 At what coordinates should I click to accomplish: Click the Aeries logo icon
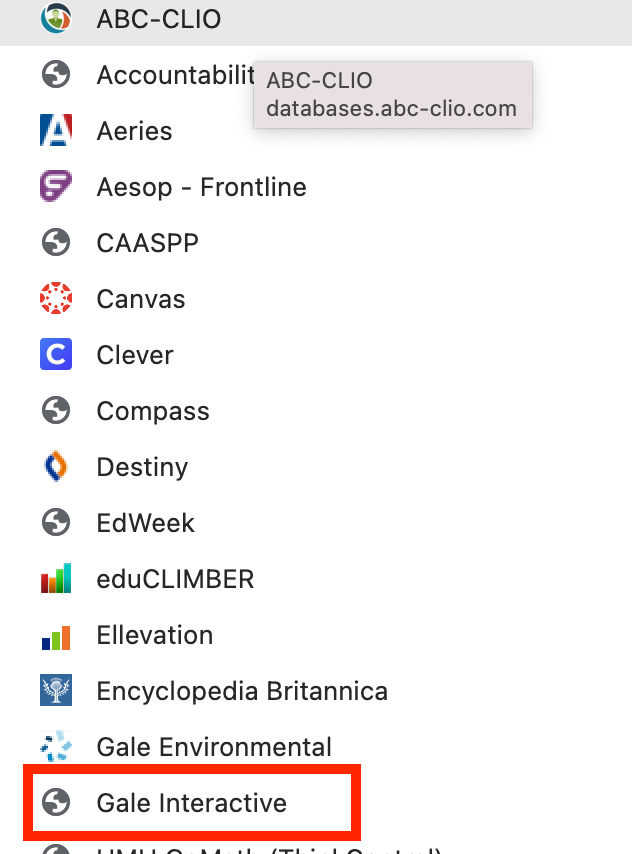click(56, 130)
